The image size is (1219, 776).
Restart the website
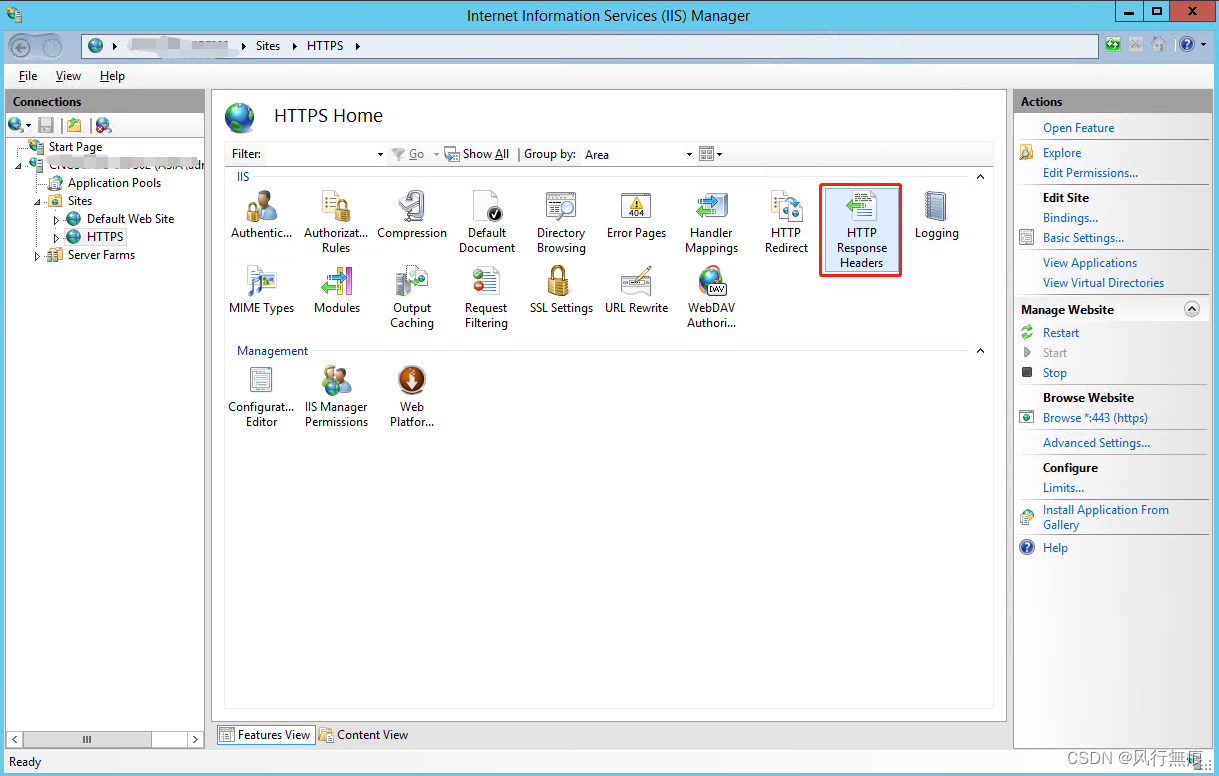pos(1061,333)
